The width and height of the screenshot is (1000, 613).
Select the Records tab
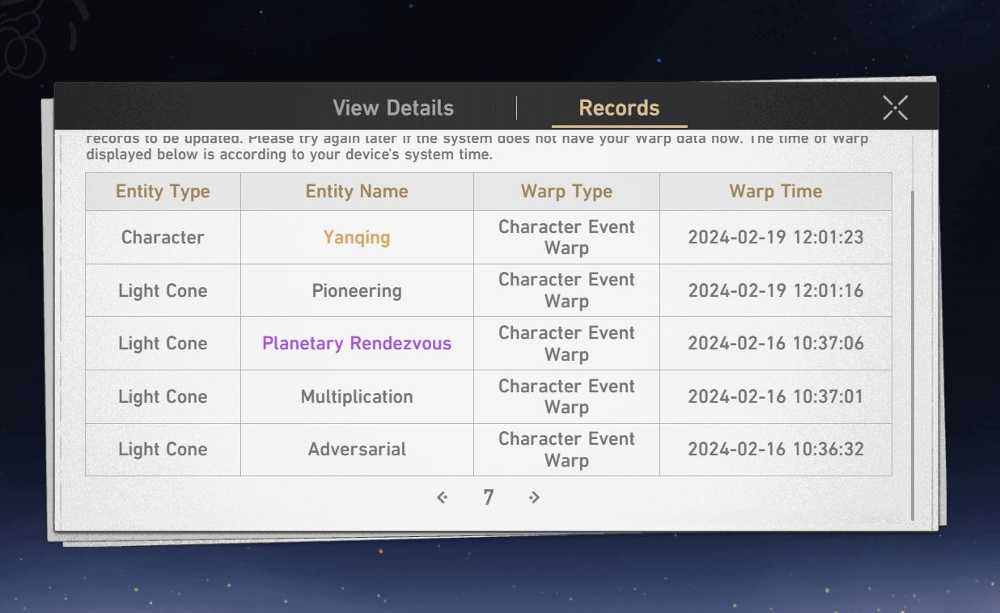[619, 108]
